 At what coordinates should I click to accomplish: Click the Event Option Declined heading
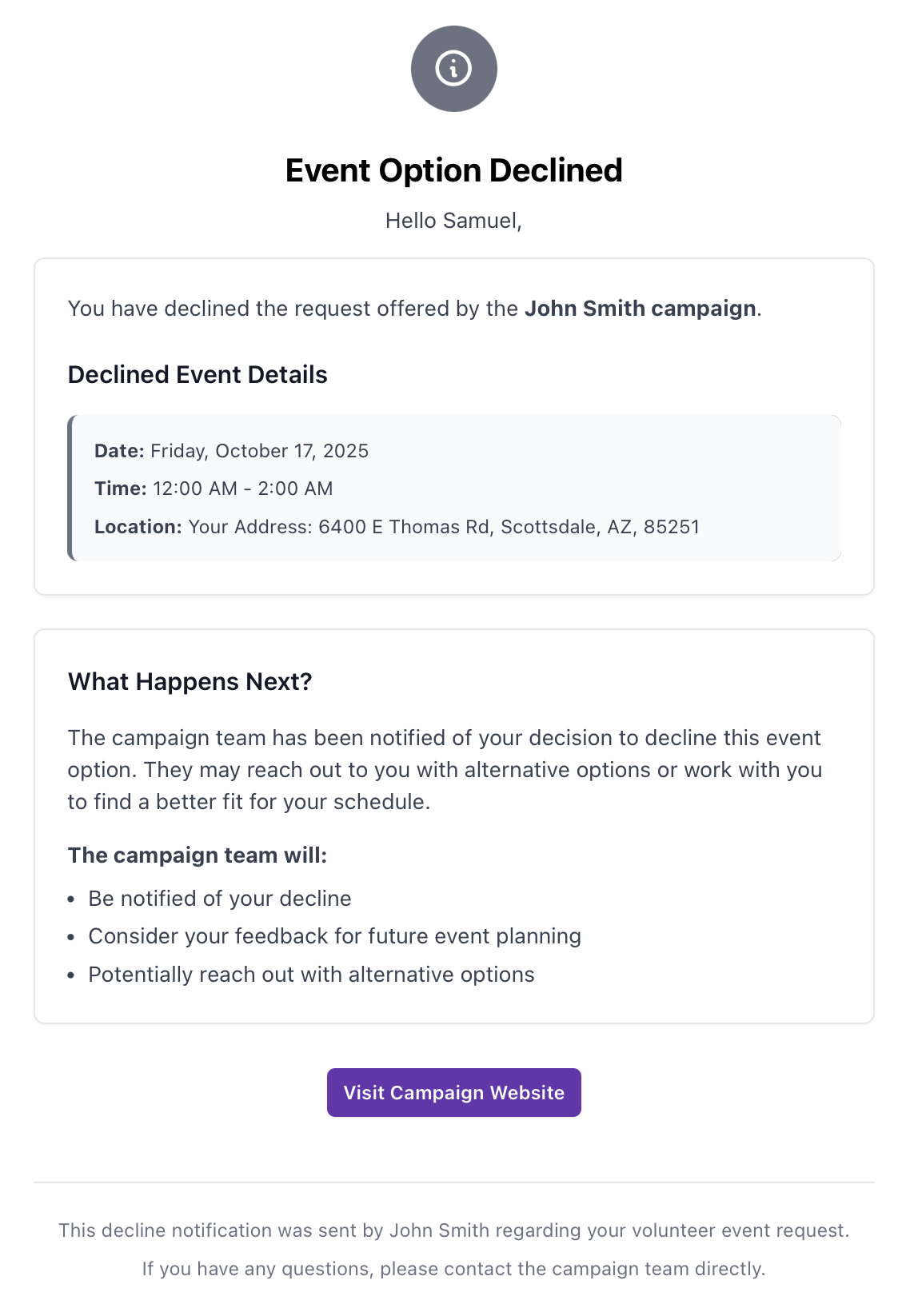tap(453, 170)
